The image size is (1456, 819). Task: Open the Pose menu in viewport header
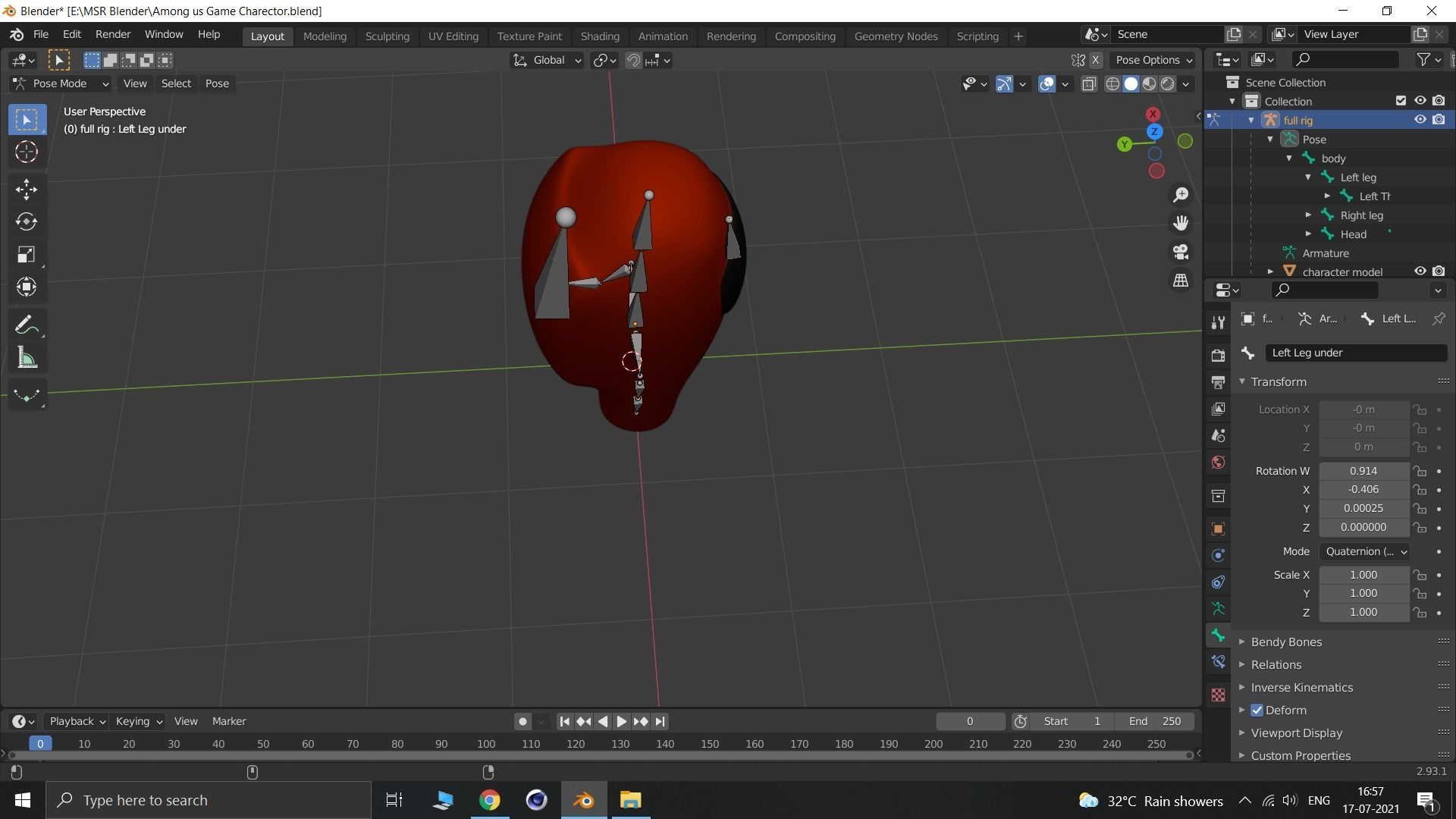pos(217,83)
